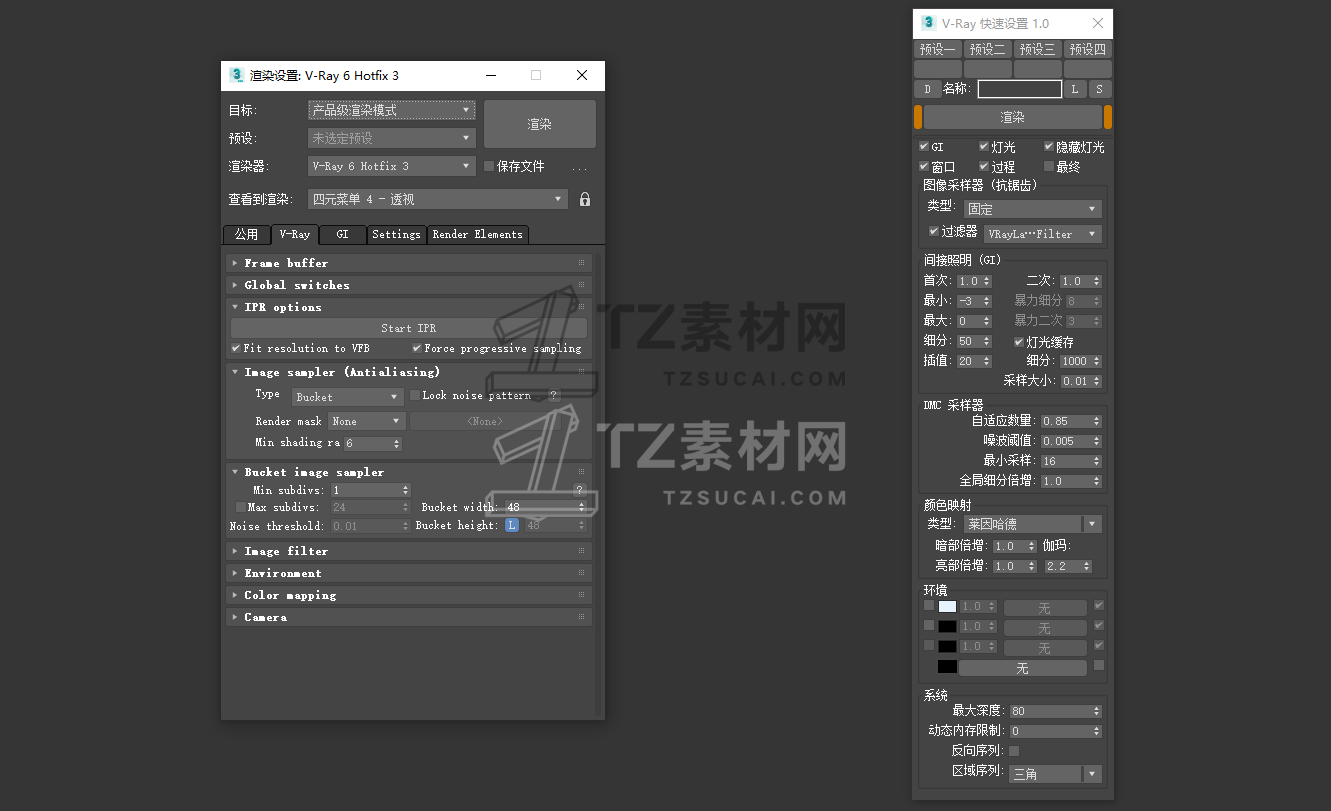Click the large render button in Render Setup

point(540,124)
